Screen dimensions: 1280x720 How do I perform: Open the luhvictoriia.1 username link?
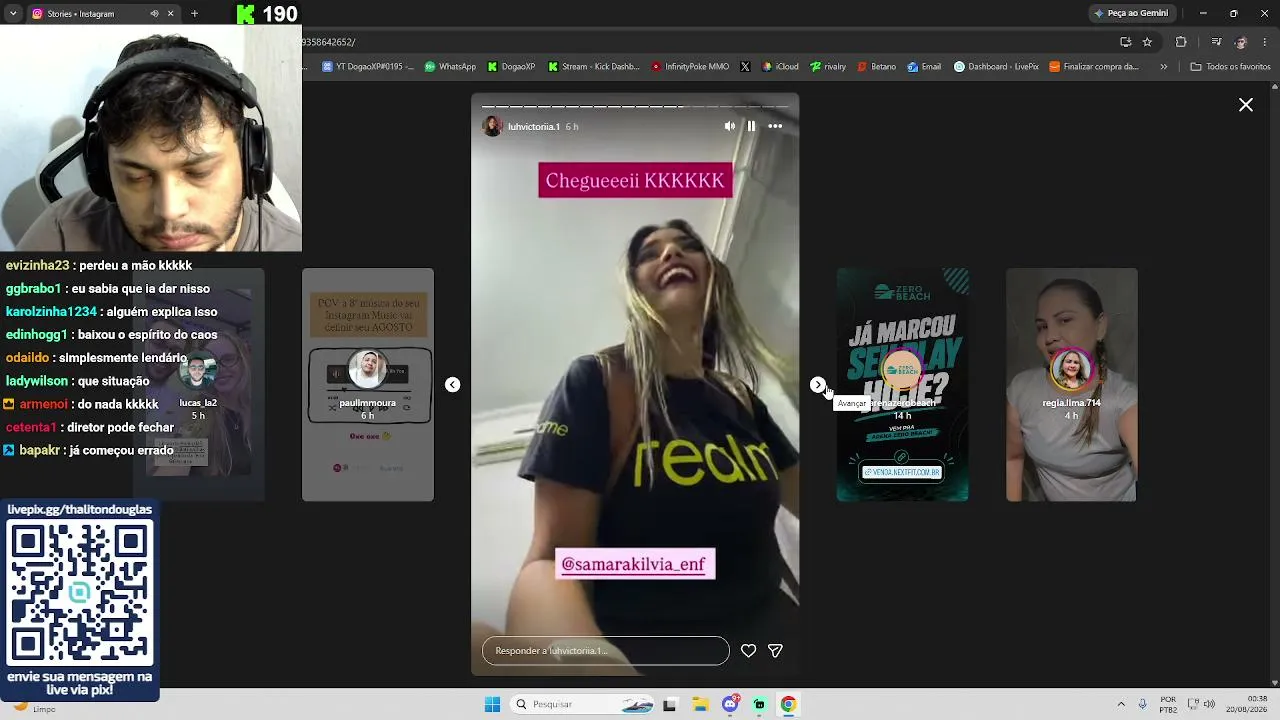pyautogui.click(x=534, y=127)
